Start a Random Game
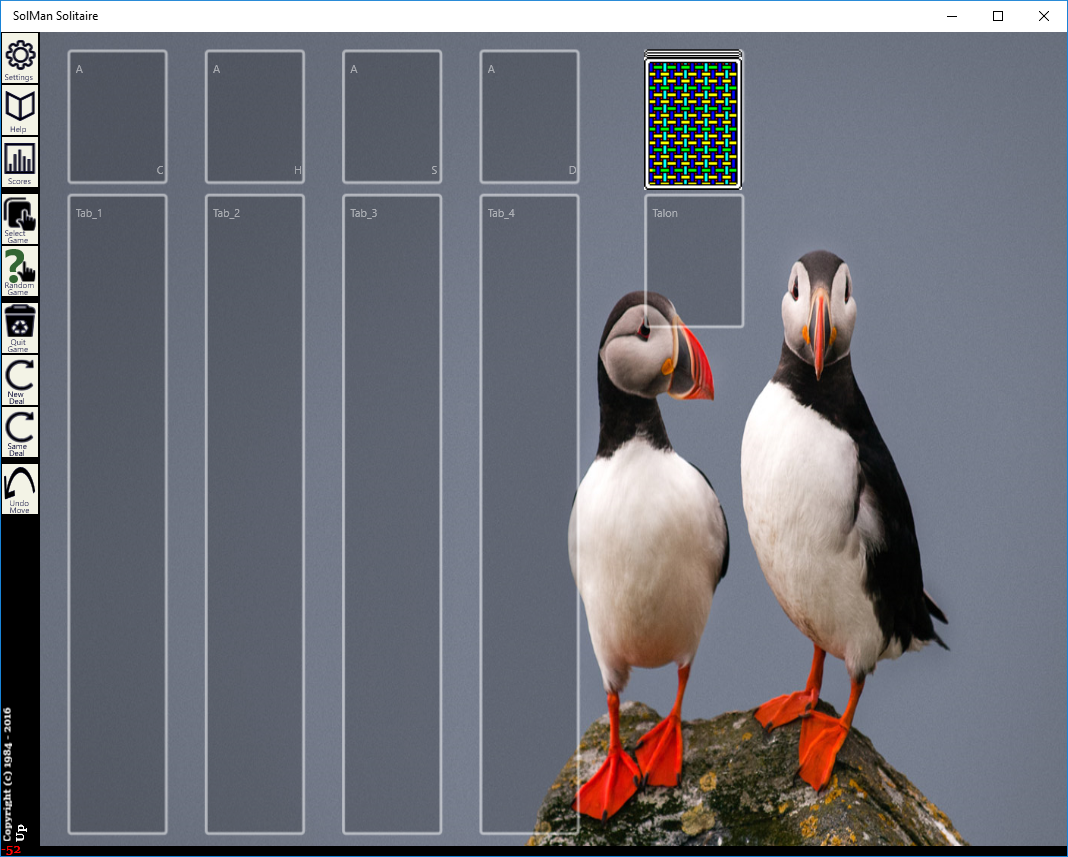Viewport: 1068px width, 857px height. pyautogui.click(x=19, y=272)
